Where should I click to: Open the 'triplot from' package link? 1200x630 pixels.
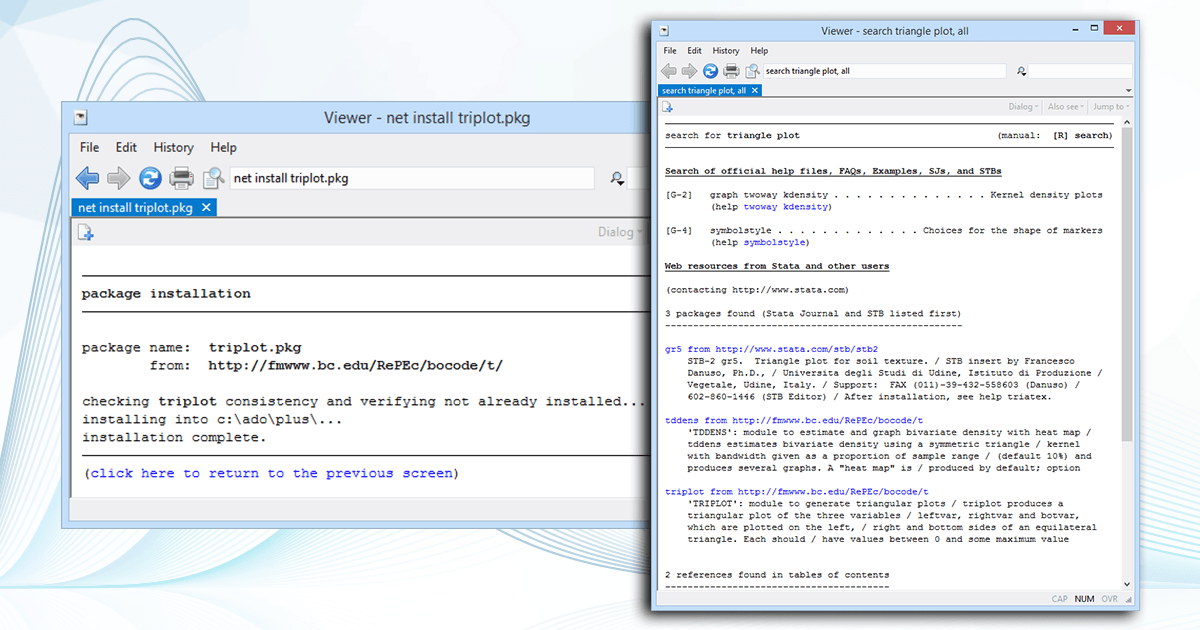point(797,492)
